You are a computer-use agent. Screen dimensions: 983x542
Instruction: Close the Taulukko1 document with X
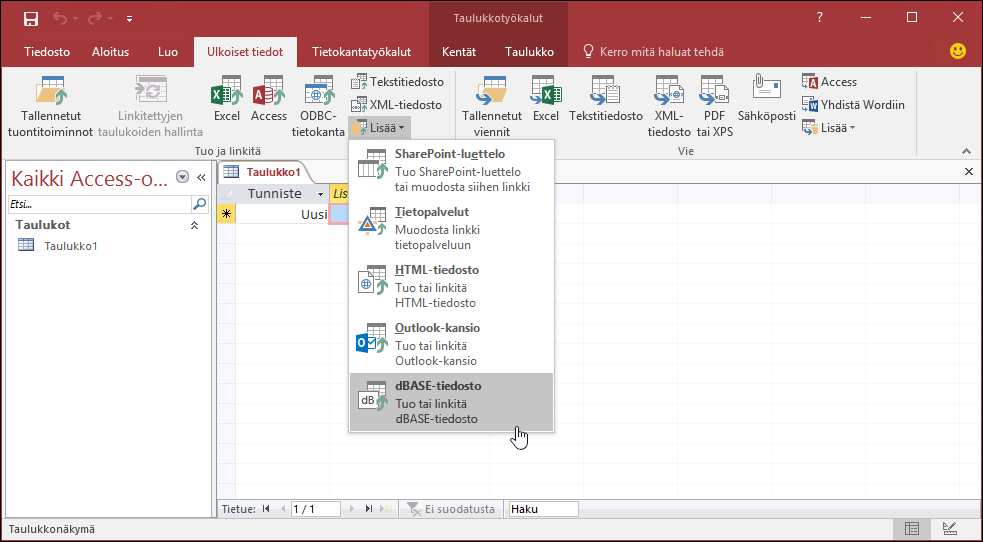[x=969, y=172]
